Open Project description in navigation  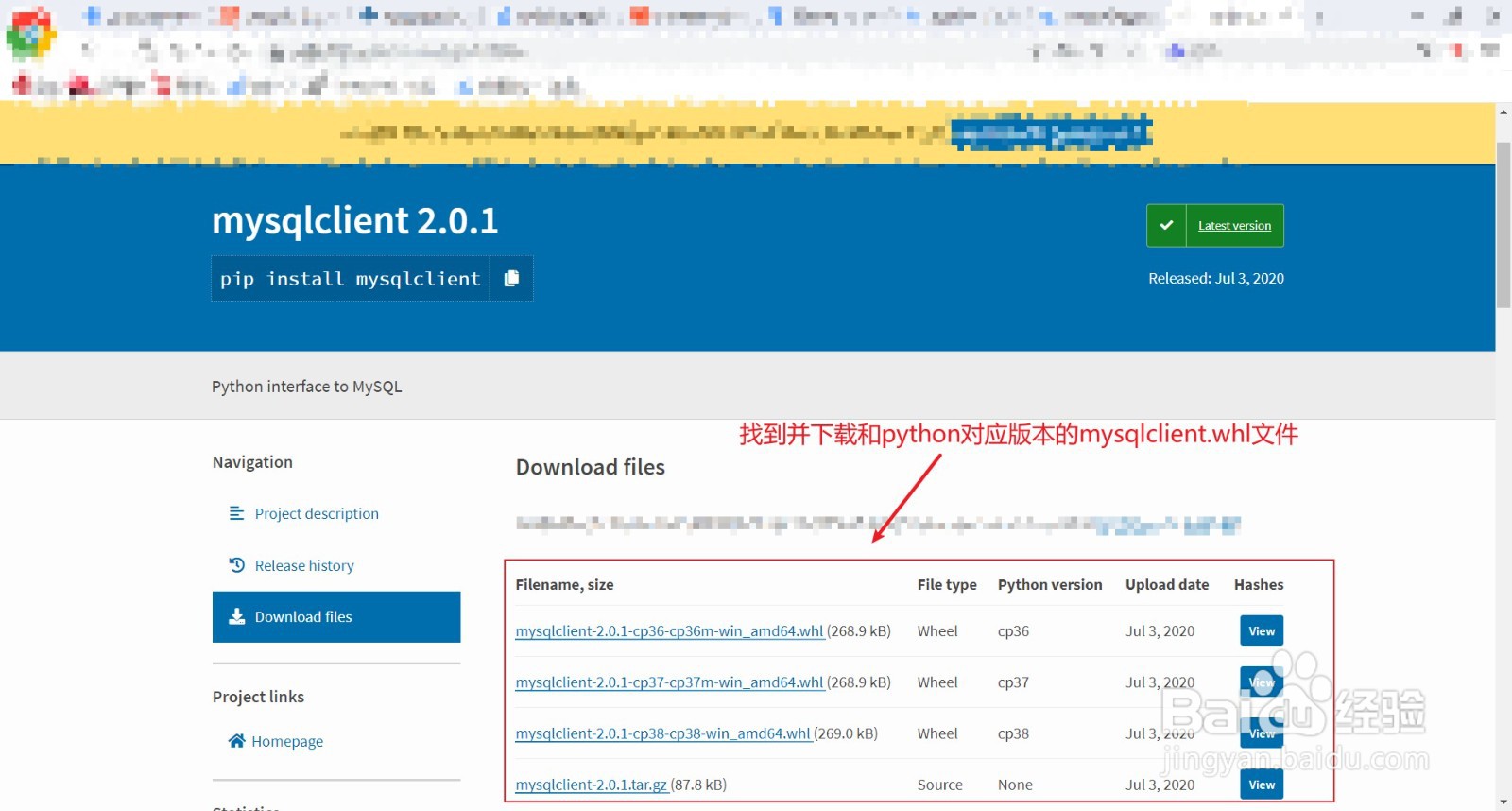[x=317, y=513]
